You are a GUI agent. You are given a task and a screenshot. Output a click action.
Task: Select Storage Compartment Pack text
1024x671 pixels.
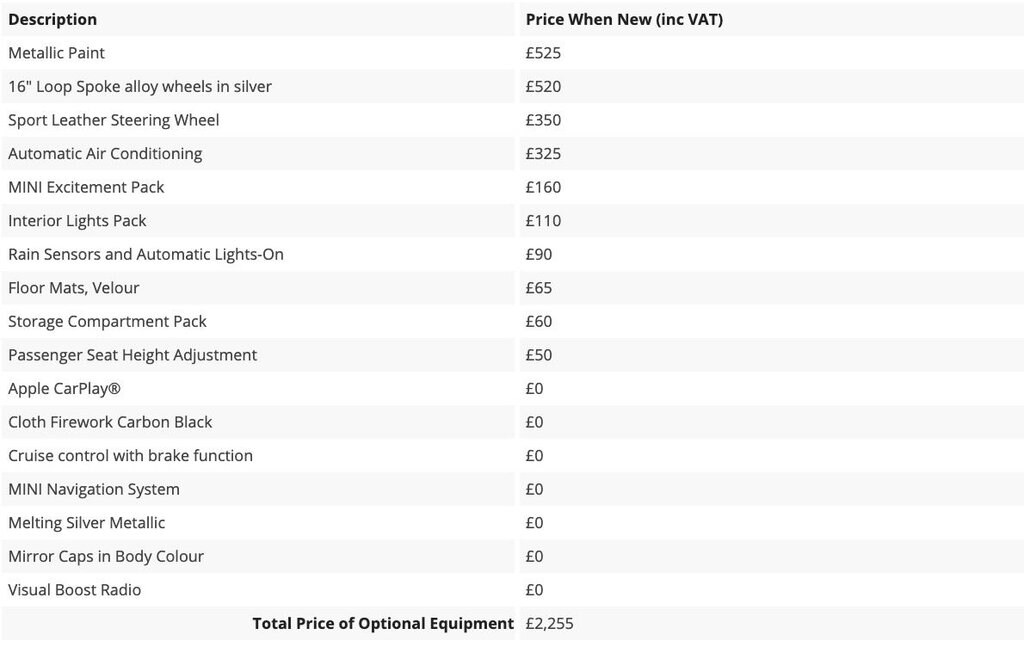[x=107, y=321]
